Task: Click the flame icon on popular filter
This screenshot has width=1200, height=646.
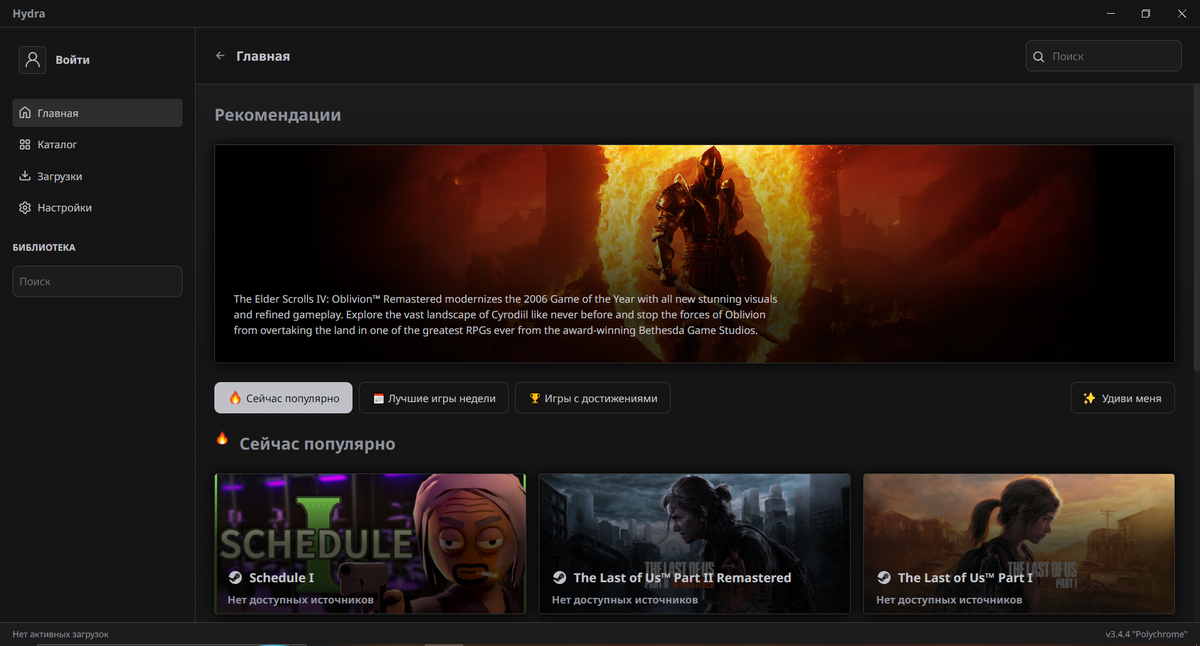Action: coord(235,398)
